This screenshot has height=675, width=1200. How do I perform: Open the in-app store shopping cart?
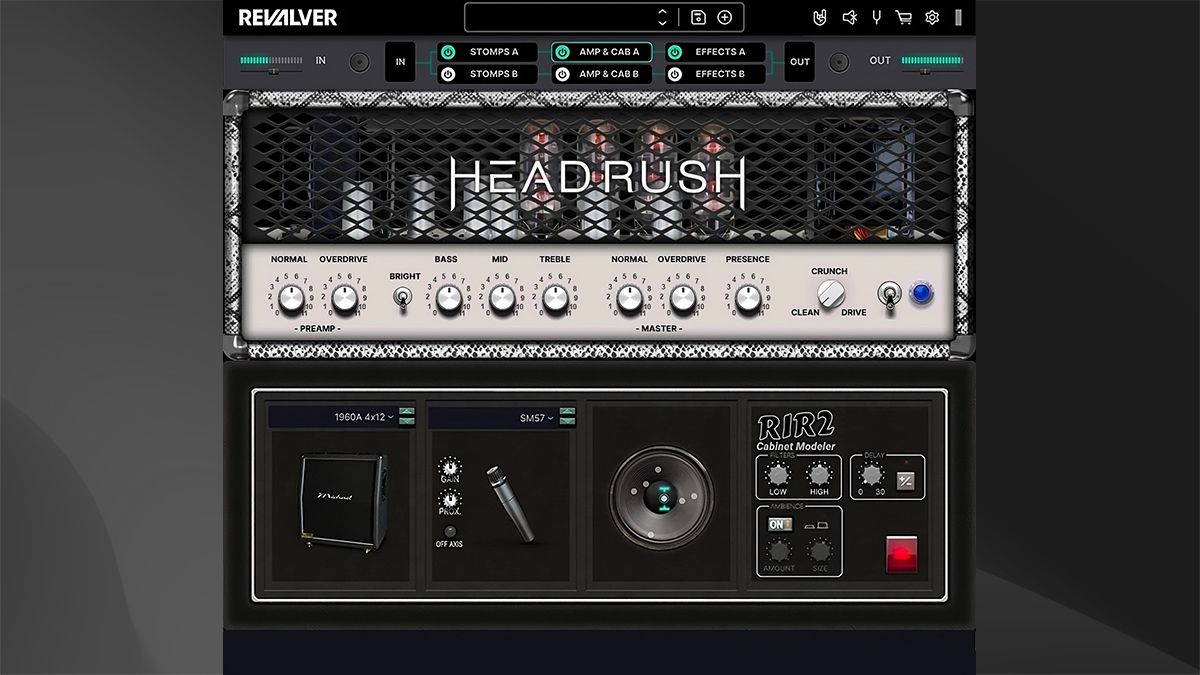[902, 17]
